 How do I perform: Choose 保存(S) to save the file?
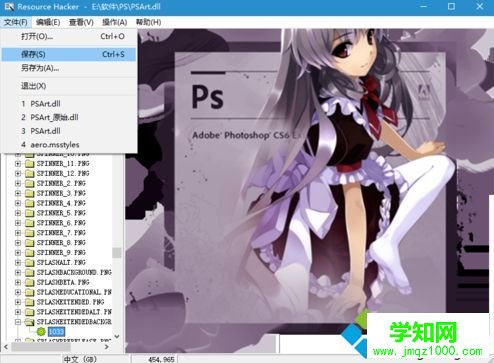(x=69, y=54)
